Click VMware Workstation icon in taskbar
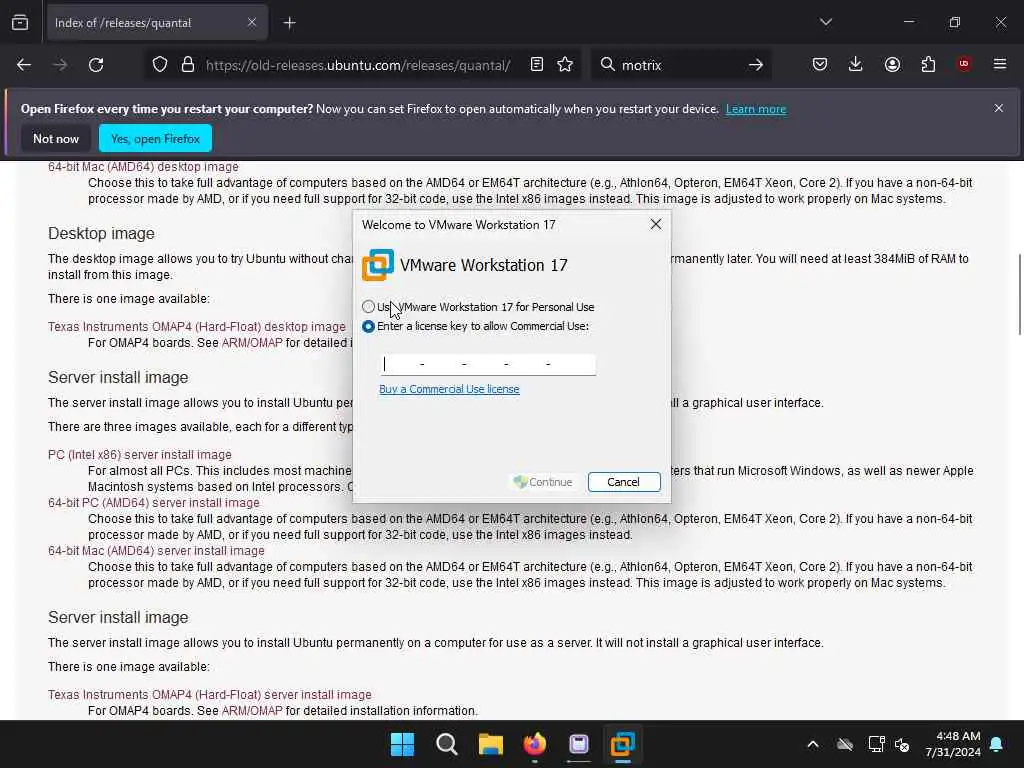1024x768 pixels. 623,744
